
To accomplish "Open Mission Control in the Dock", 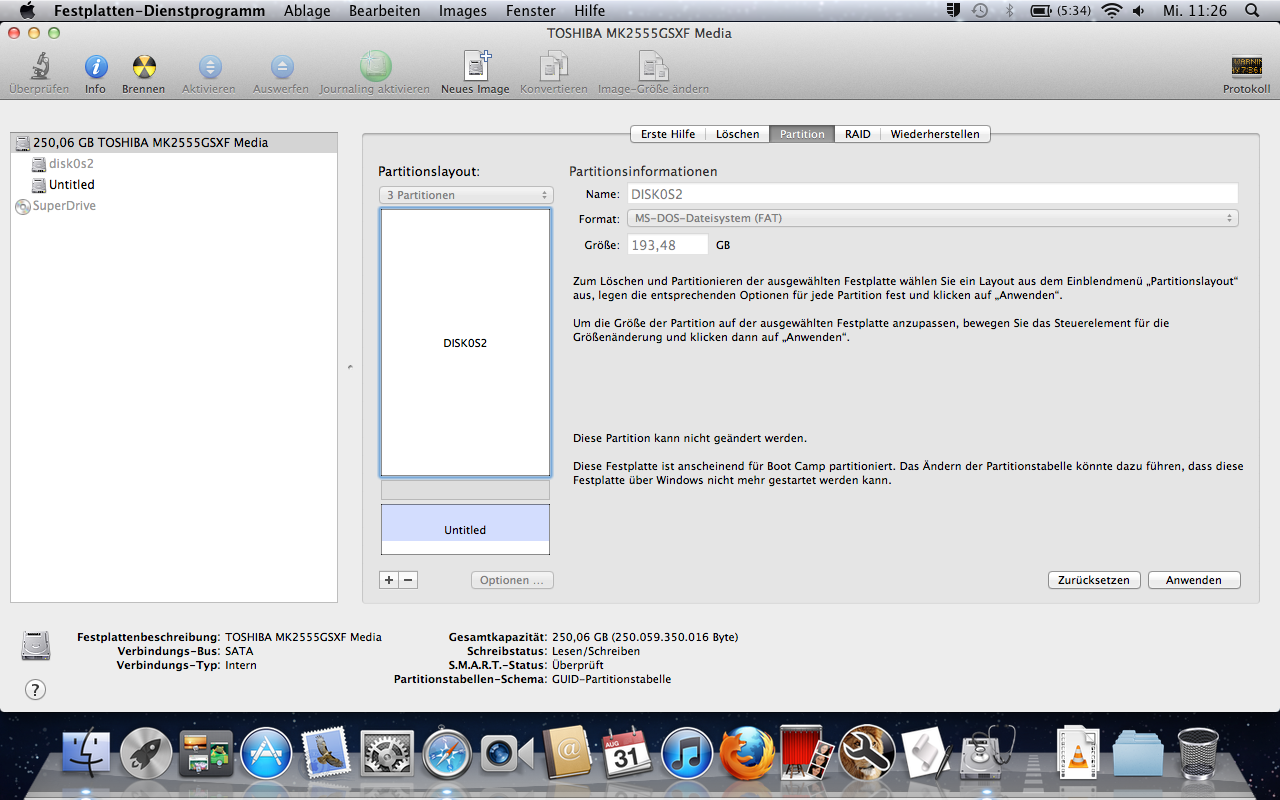I will point(206,753).
